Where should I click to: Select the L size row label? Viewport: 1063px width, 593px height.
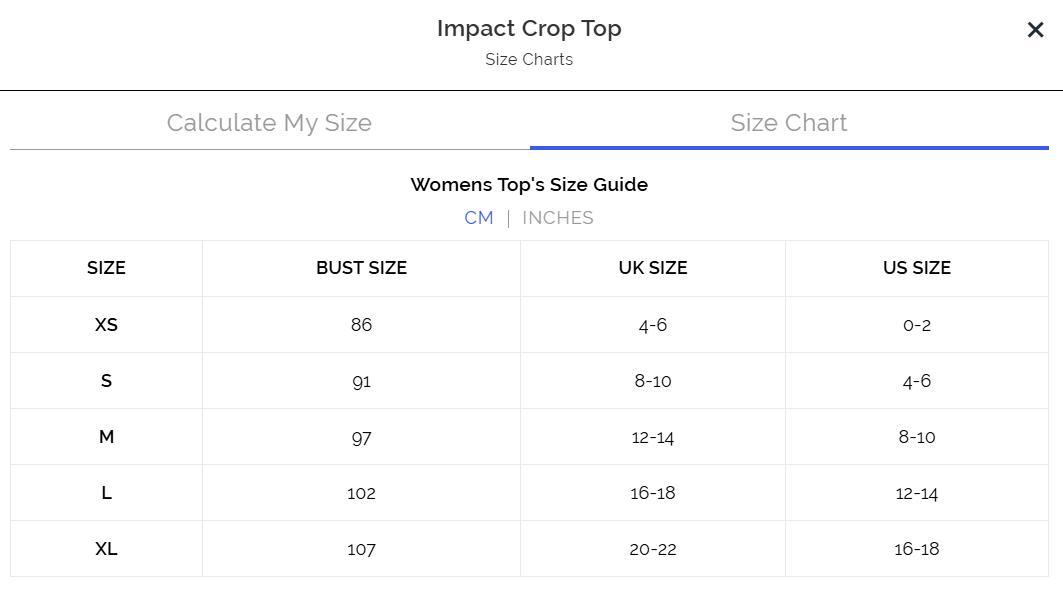point(106,493)
